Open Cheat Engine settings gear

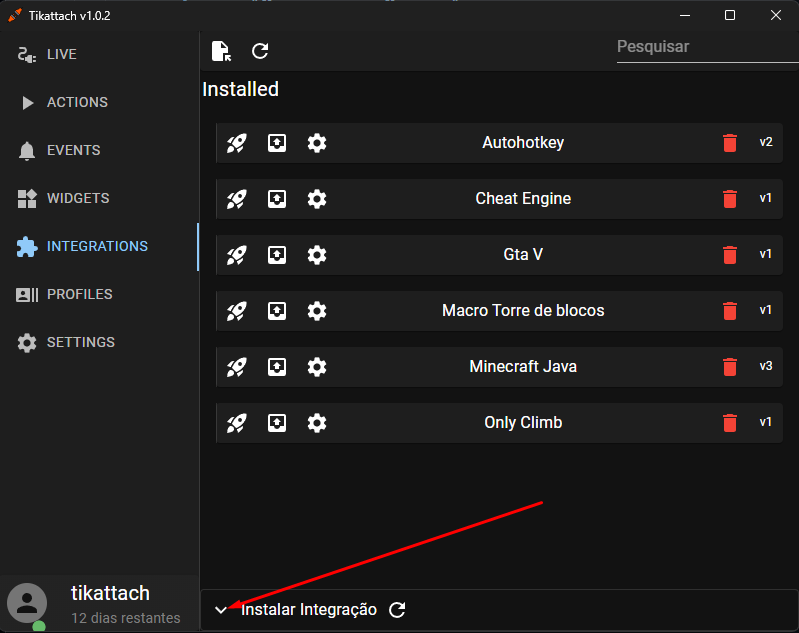317,199
